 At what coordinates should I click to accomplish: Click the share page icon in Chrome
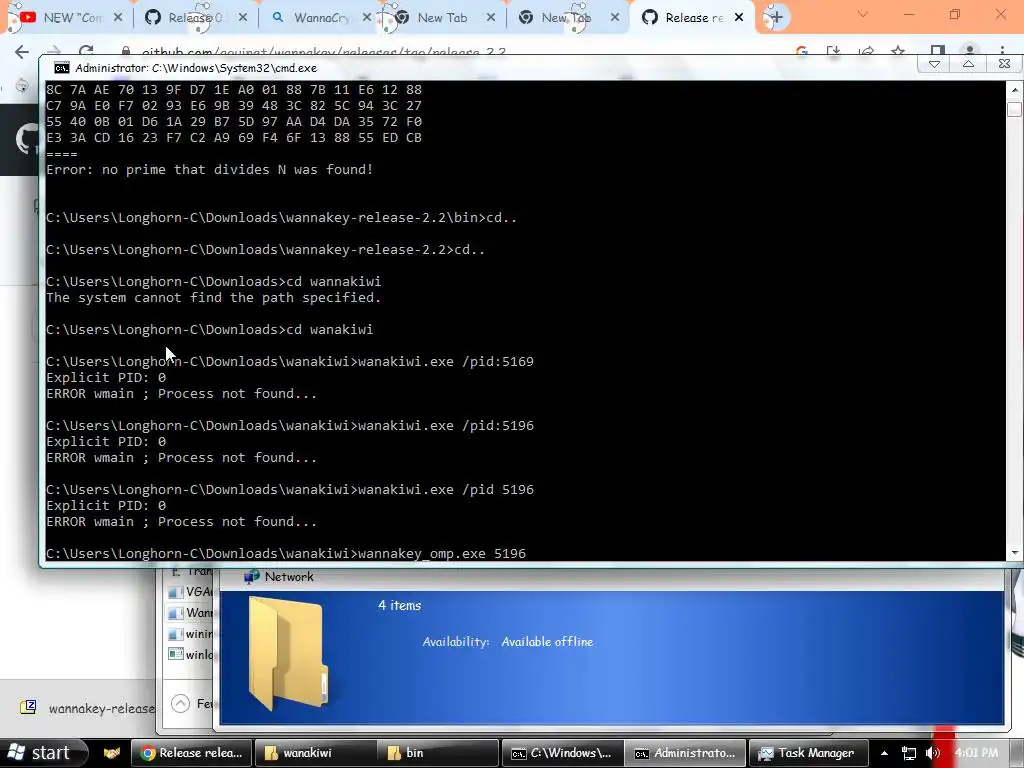[866, 51]
